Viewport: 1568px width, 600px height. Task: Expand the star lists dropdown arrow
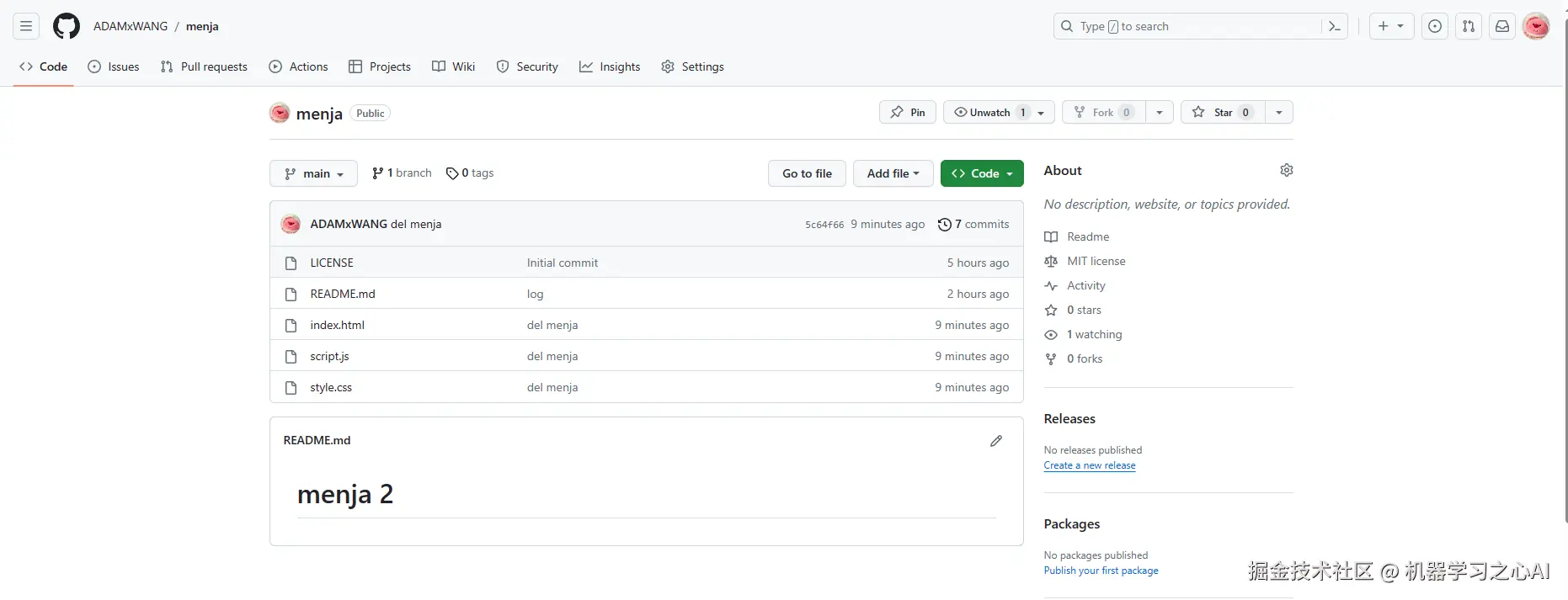[x=1279, y=112]
